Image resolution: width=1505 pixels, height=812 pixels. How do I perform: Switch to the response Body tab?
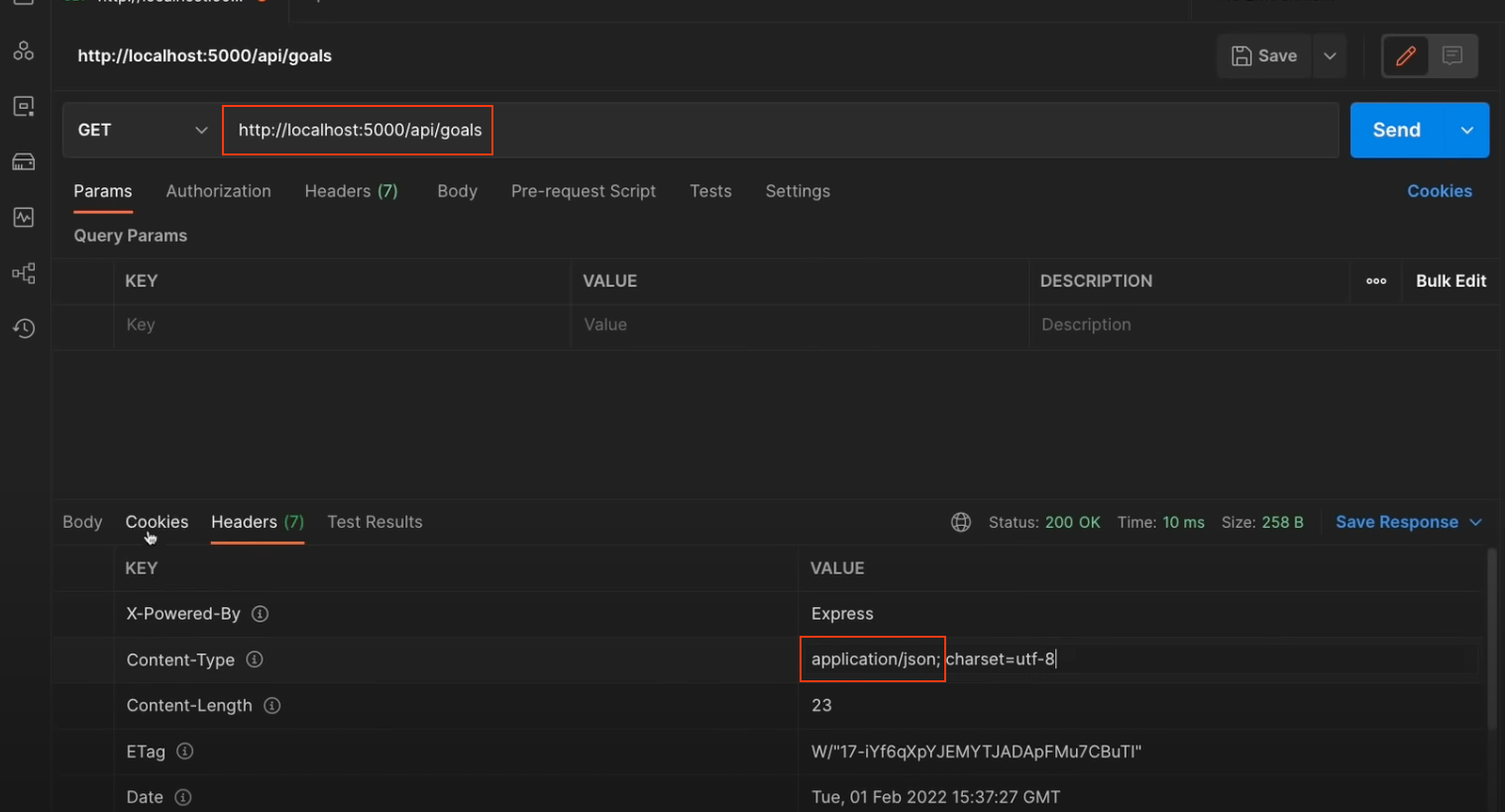[82, 522]
